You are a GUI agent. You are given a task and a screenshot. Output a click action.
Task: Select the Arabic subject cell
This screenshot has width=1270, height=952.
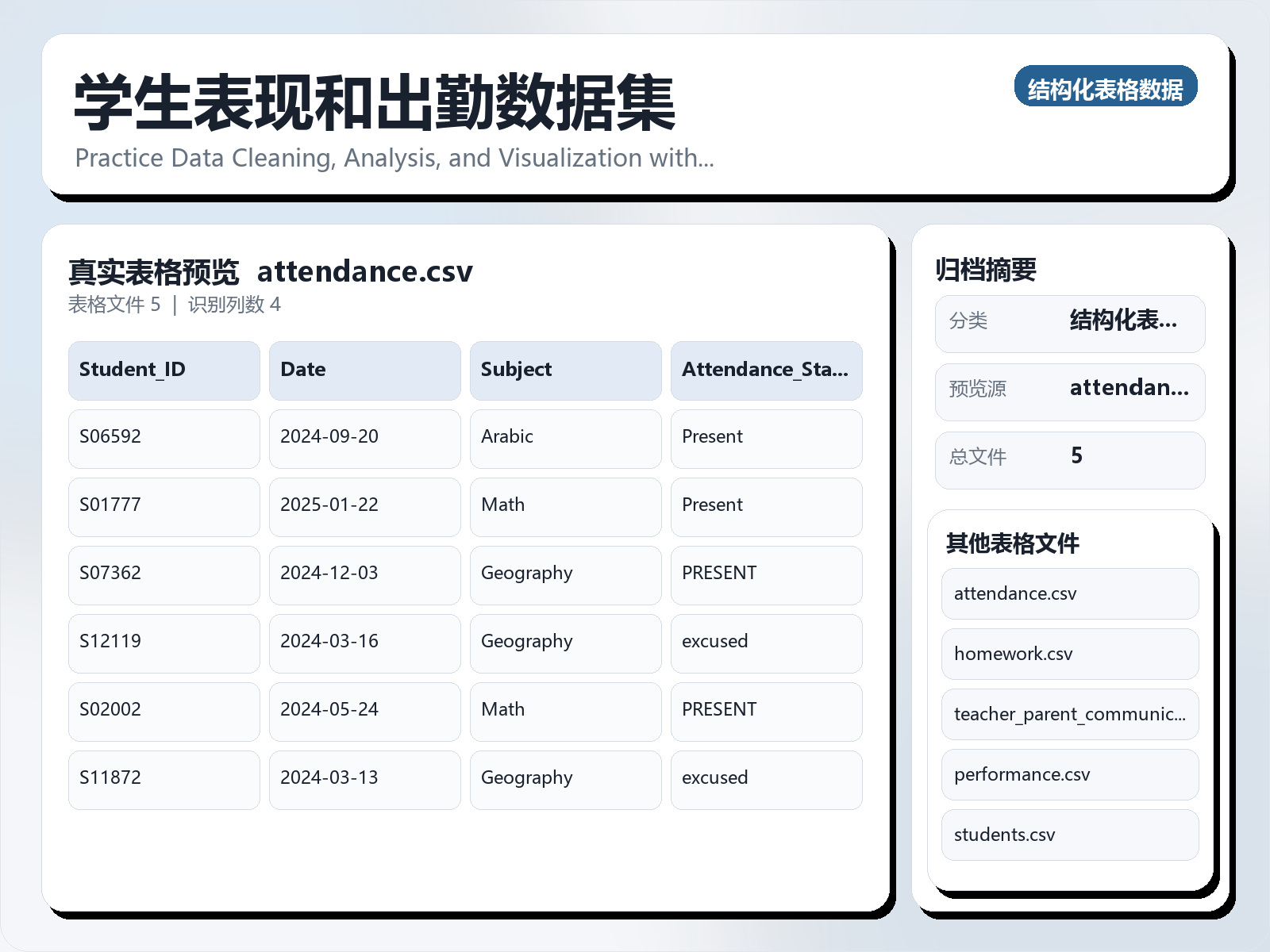(x=565, y=438)
